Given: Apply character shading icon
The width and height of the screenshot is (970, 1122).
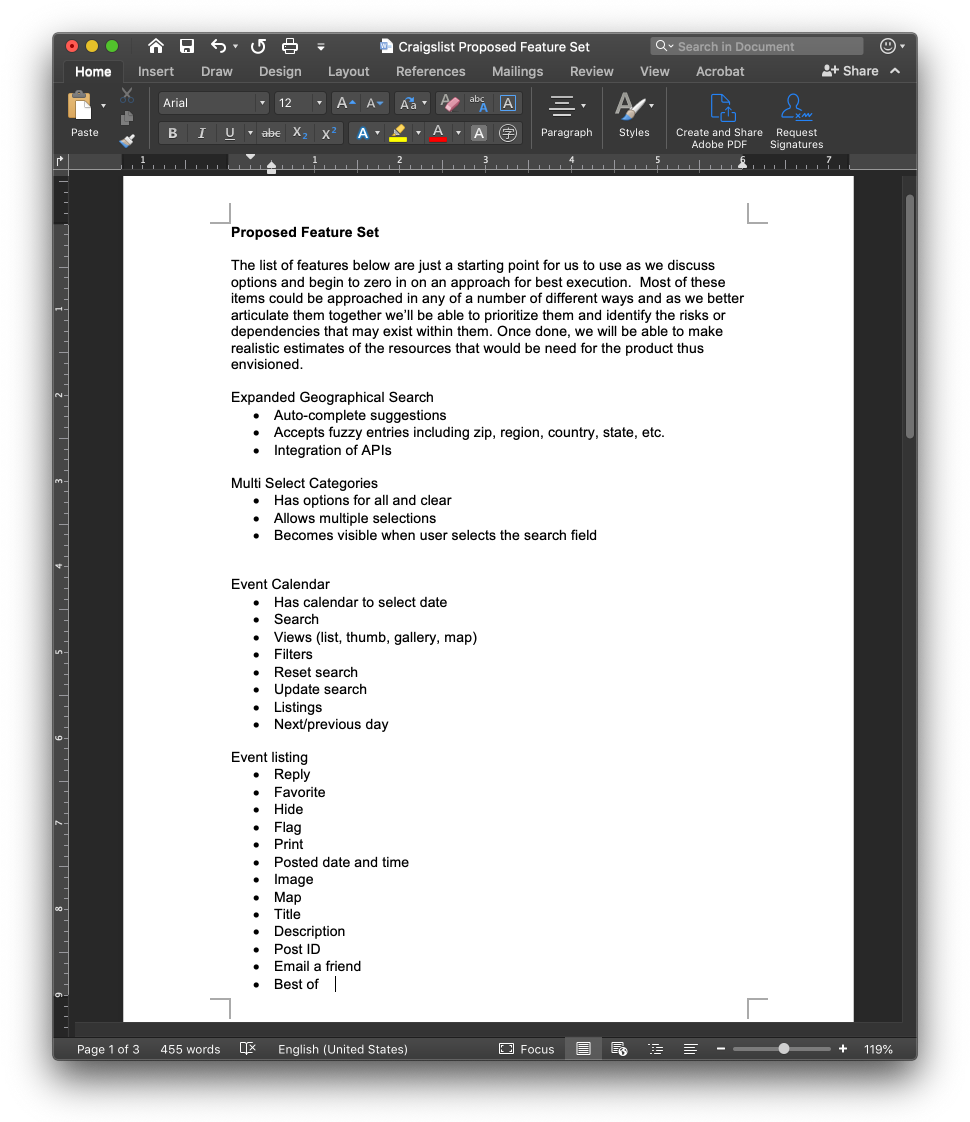Looking at the screenshot, I should [479, 133].
